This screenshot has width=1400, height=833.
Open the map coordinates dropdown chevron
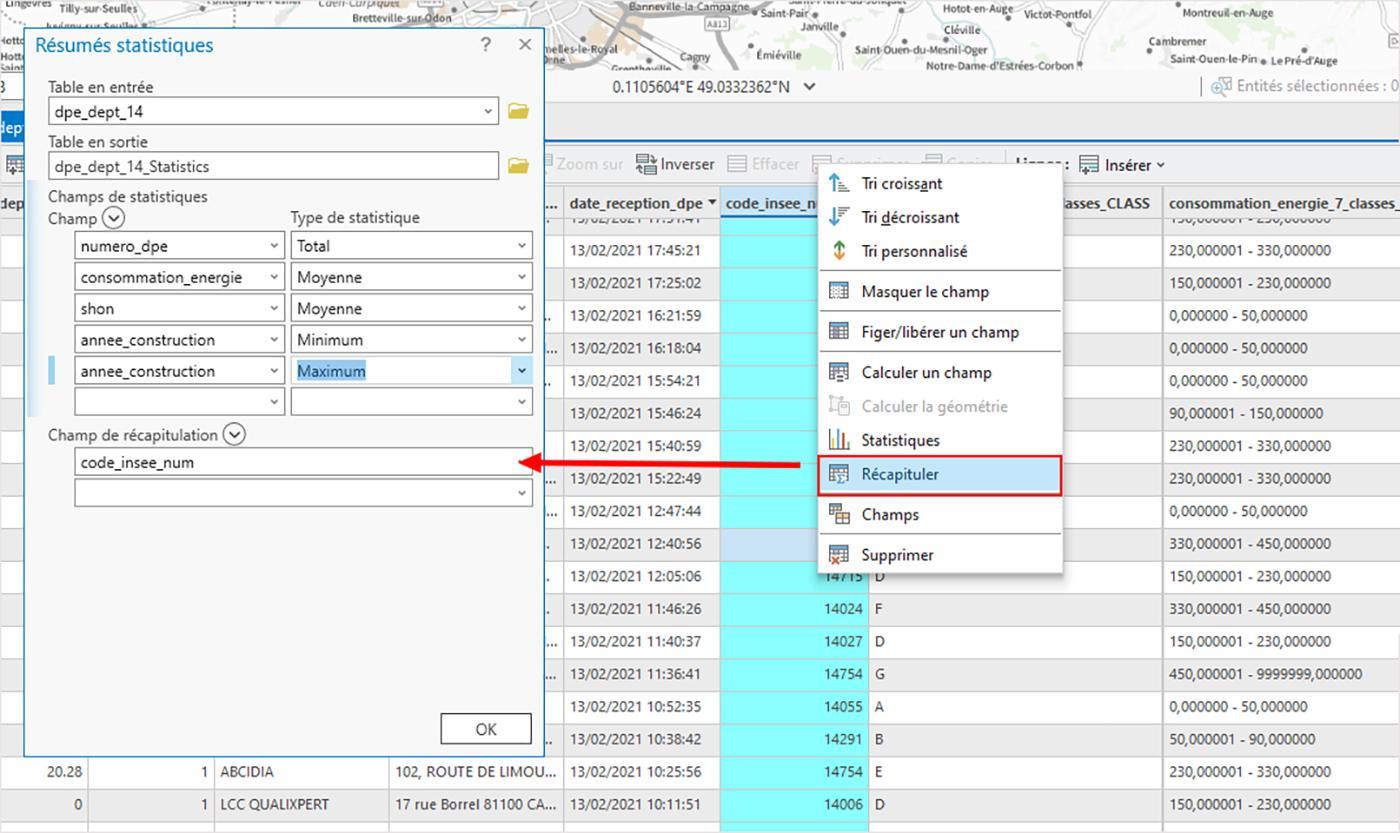pyautogui.click(x=810, y=87)
